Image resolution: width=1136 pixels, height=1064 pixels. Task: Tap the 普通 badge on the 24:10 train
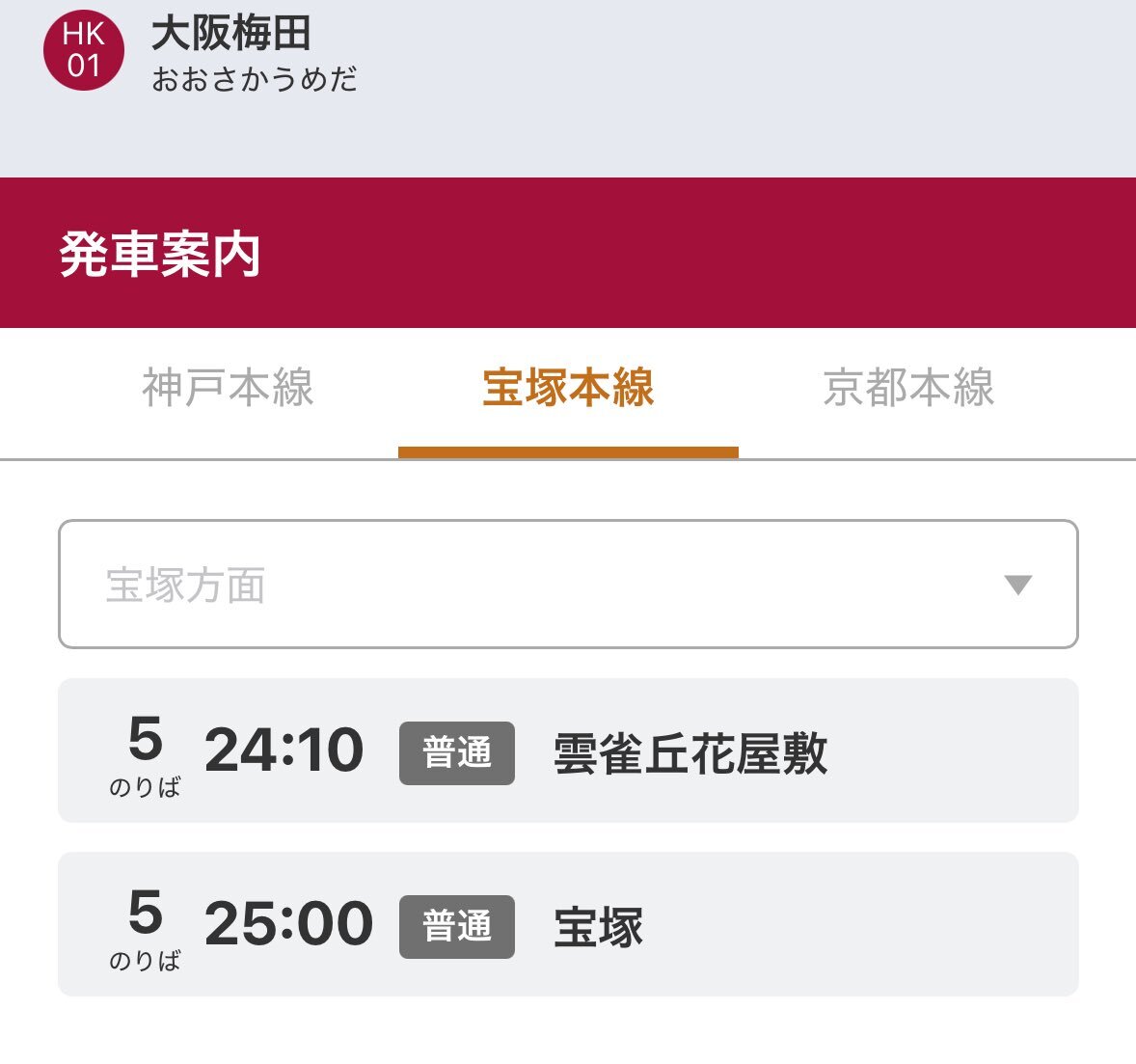pyautogui.click(x=457, y=753)
